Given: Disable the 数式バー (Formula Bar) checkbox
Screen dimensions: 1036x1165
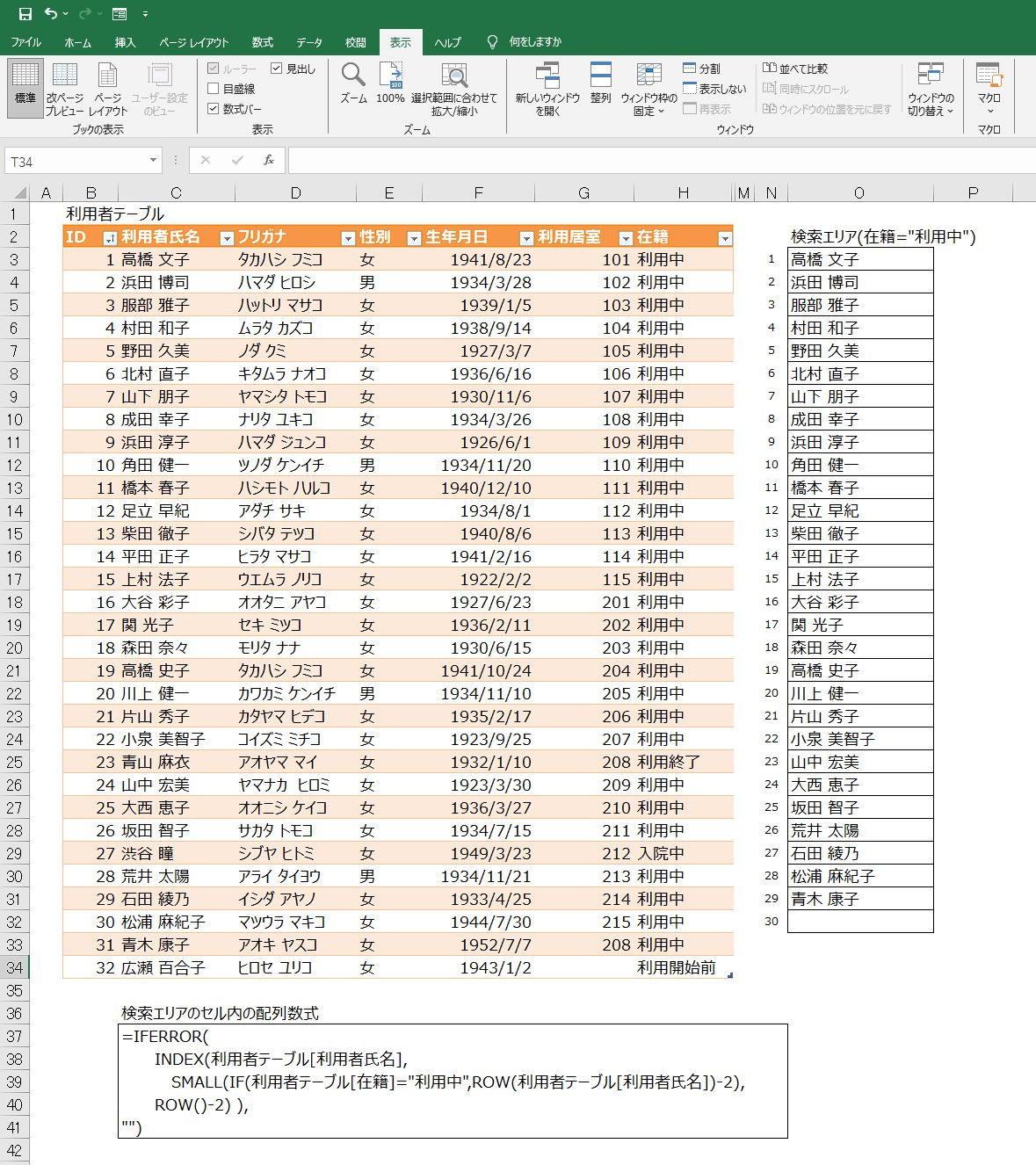Looking at the screenshot, I should [x=214, y=109].
